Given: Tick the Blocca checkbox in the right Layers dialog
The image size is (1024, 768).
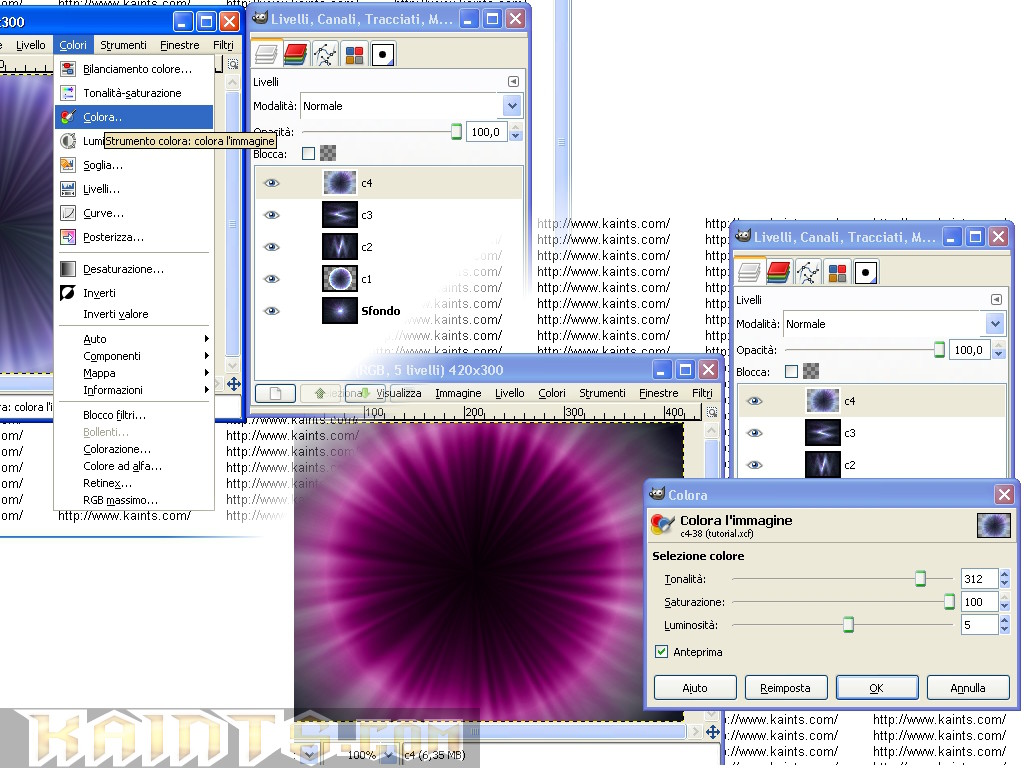Looking at the screenshot, I should (791, 372).
